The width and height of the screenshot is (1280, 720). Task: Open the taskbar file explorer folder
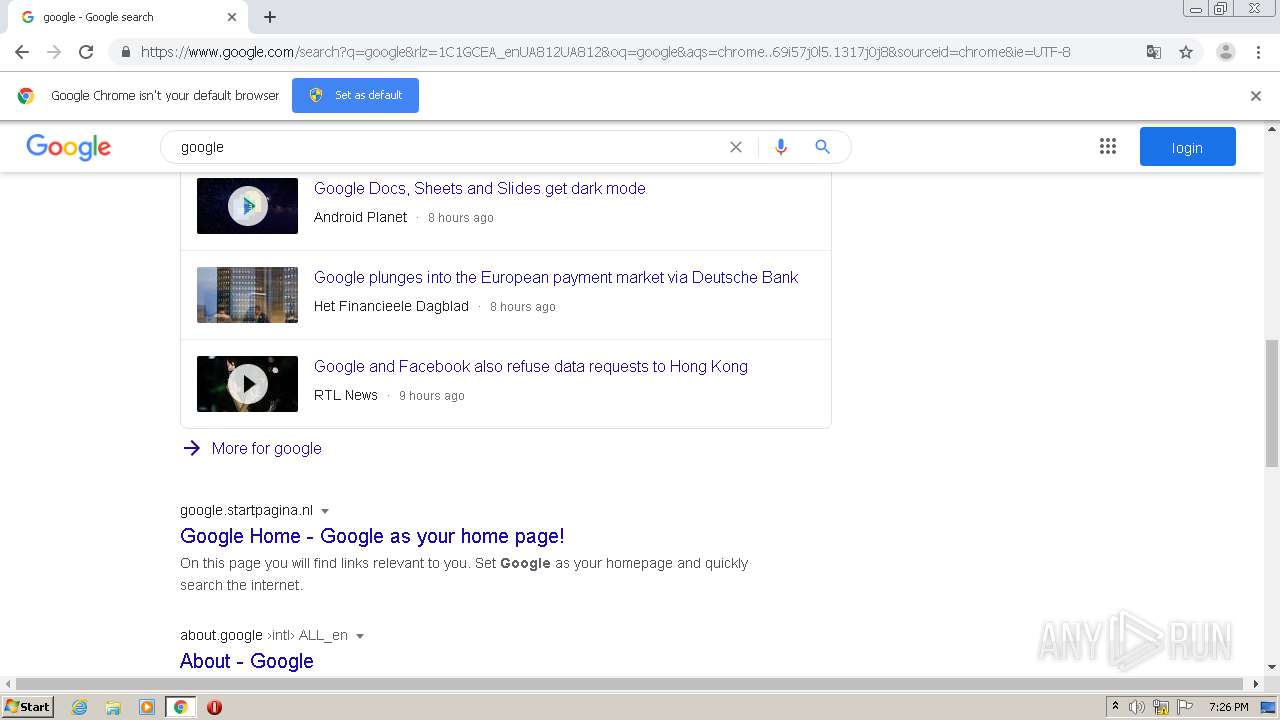point(113,707)
